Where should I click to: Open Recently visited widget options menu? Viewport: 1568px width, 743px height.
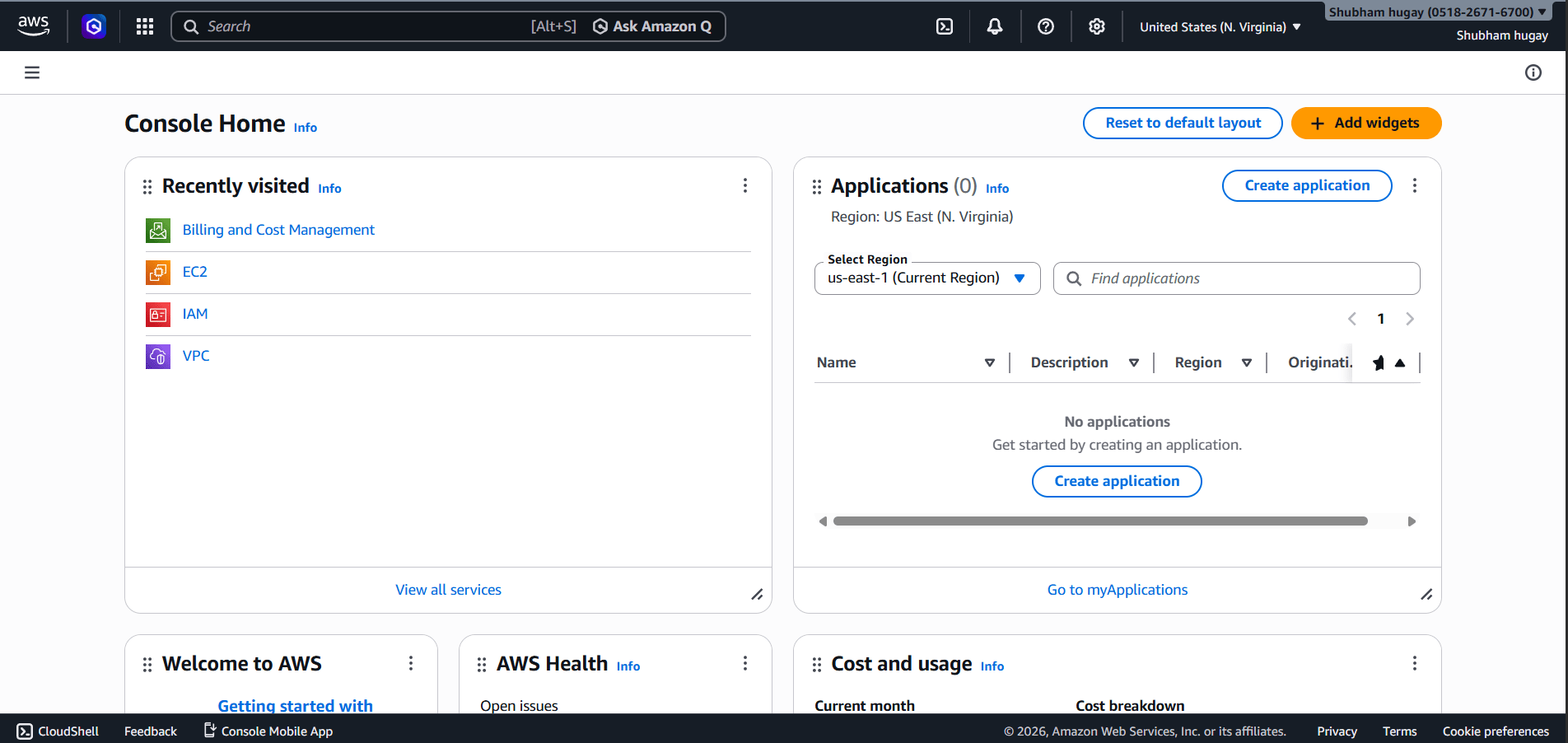pyautogui.click(x=745, y=185)
